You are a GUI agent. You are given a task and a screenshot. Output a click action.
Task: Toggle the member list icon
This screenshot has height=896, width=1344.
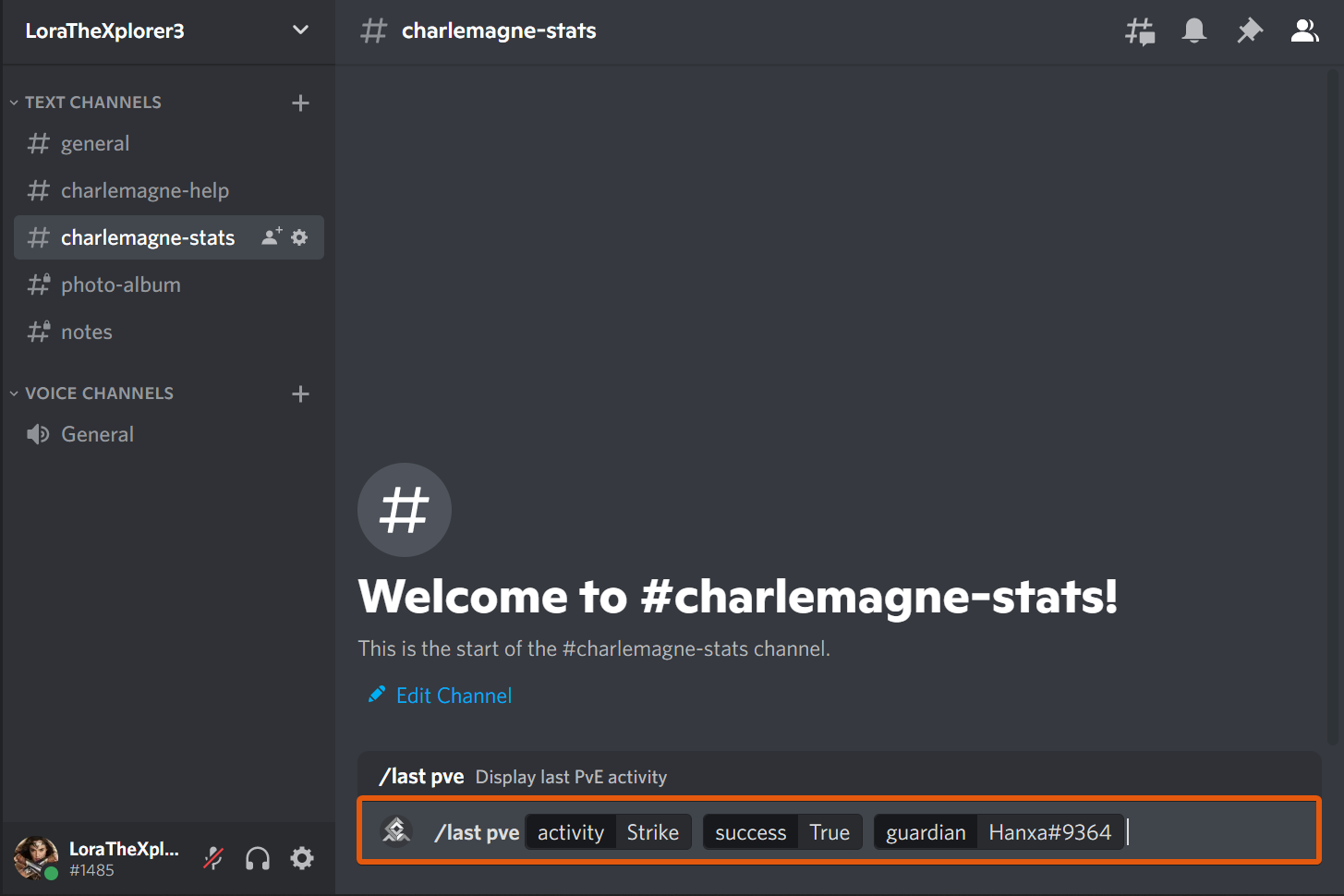click(1304, 30)
